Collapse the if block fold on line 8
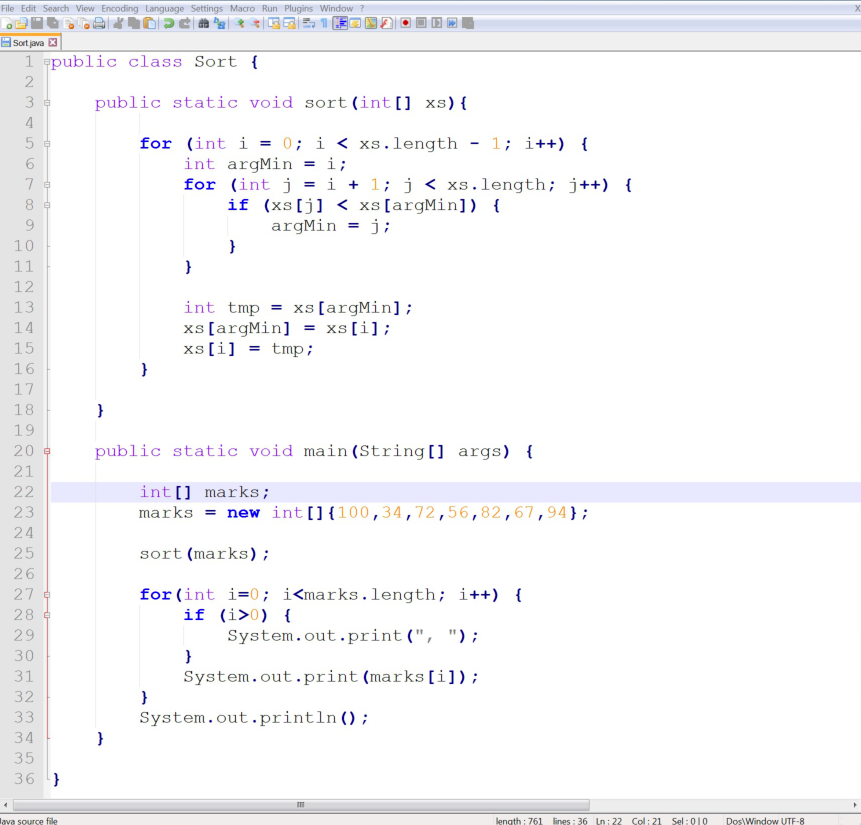This screenshot has width=861, height=825. pos(47,205)
